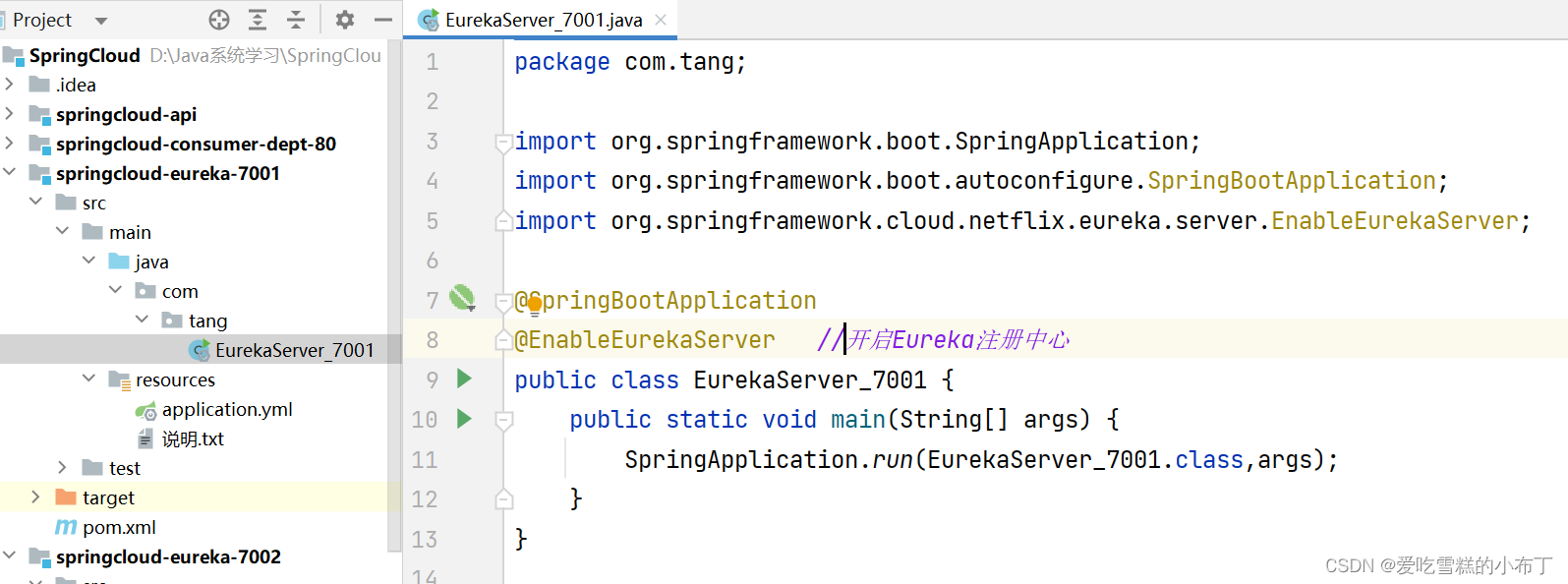Click the Collapse All icon in Project panel

click(x=296, y=20)
